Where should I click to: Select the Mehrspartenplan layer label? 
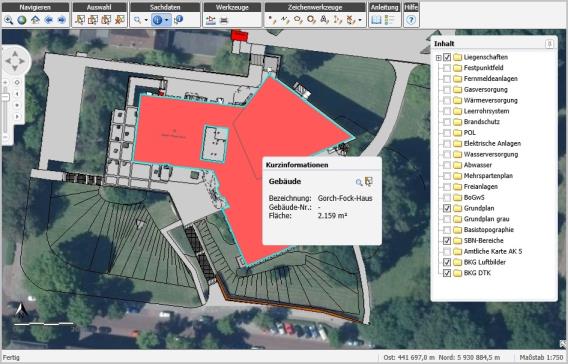click(488, 176)
